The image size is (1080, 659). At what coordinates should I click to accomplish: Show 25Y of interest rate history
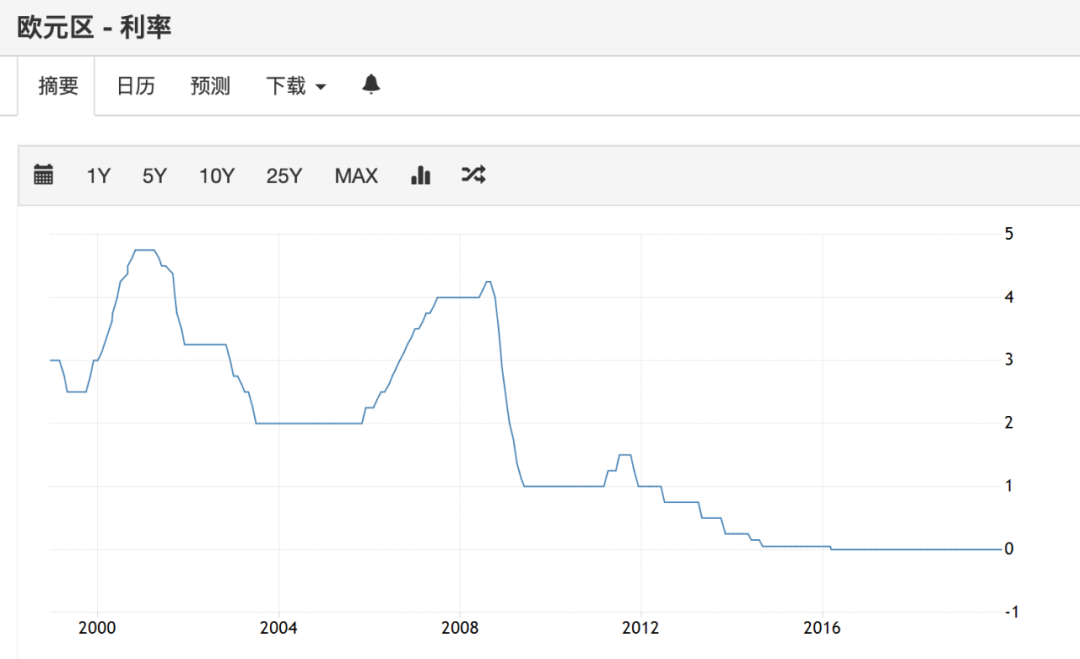pyautogui.click(x=284, y=176)
